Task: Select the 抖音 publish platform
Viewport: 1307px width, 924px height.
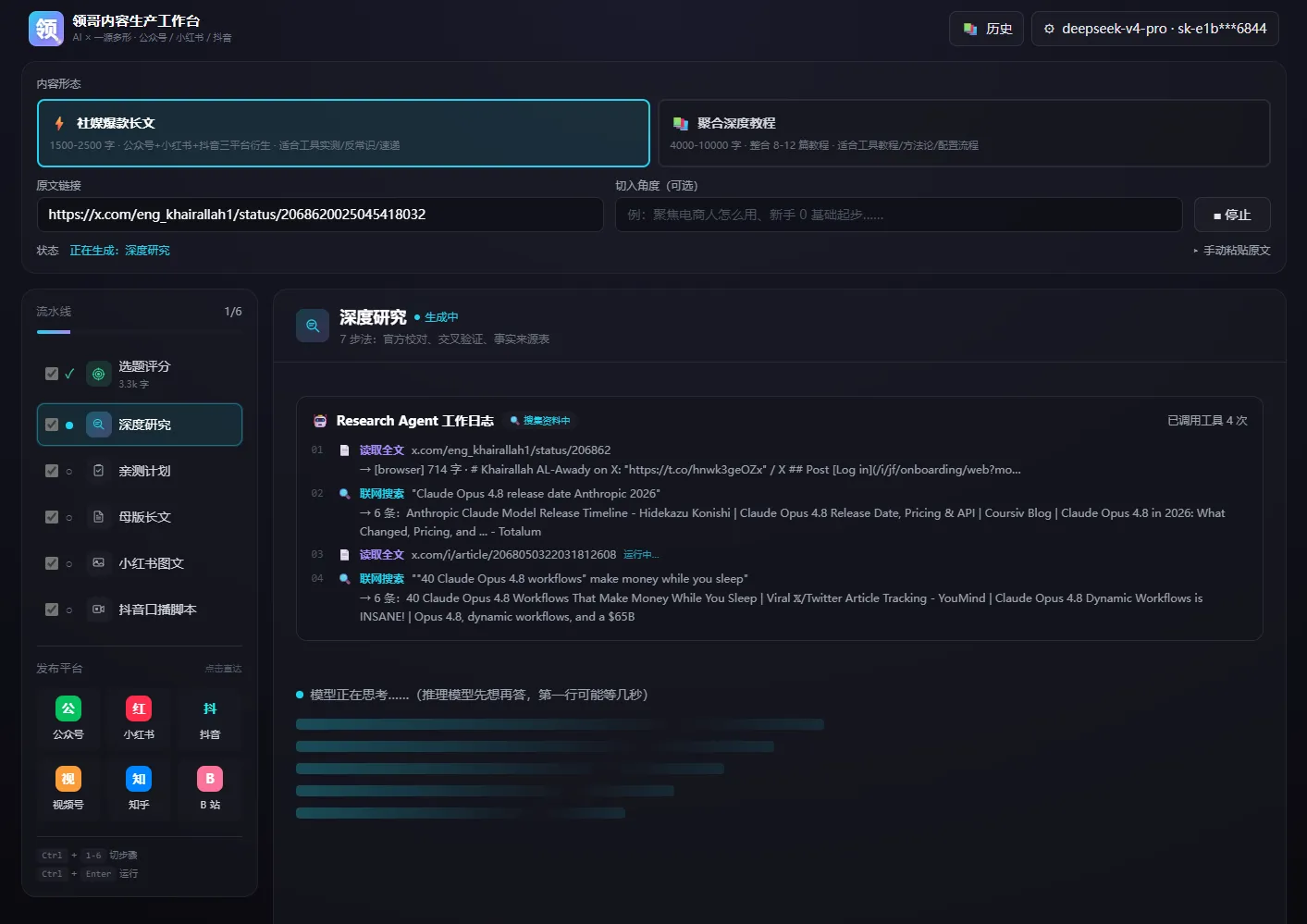Action: [x=210, y=718]
